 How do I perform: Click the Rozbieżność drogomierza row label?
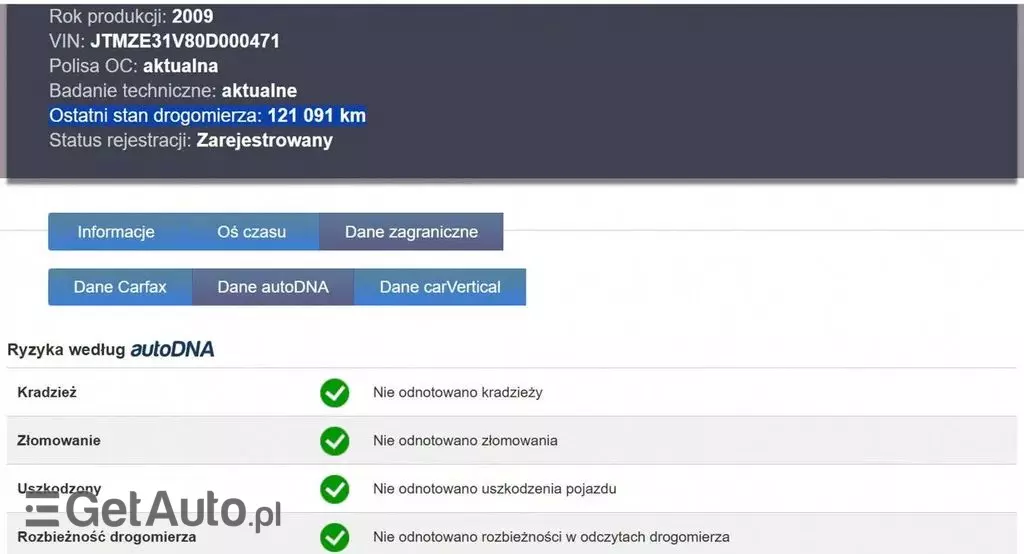click(107, 537)
